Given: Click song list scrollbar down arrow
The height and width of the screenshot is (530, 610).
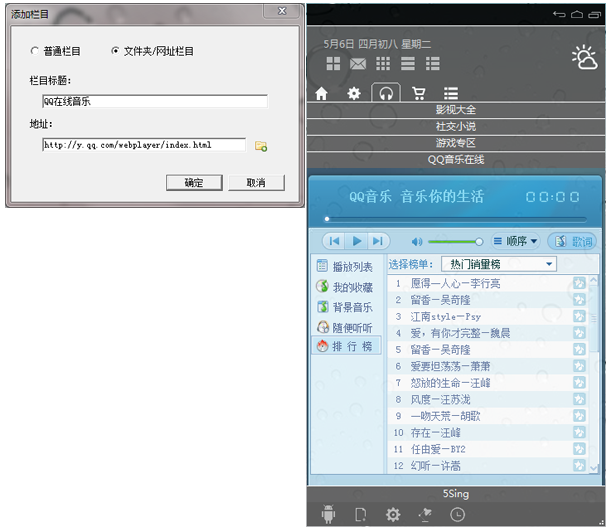Looking at the screenshot, I should [x=594, y=468].
